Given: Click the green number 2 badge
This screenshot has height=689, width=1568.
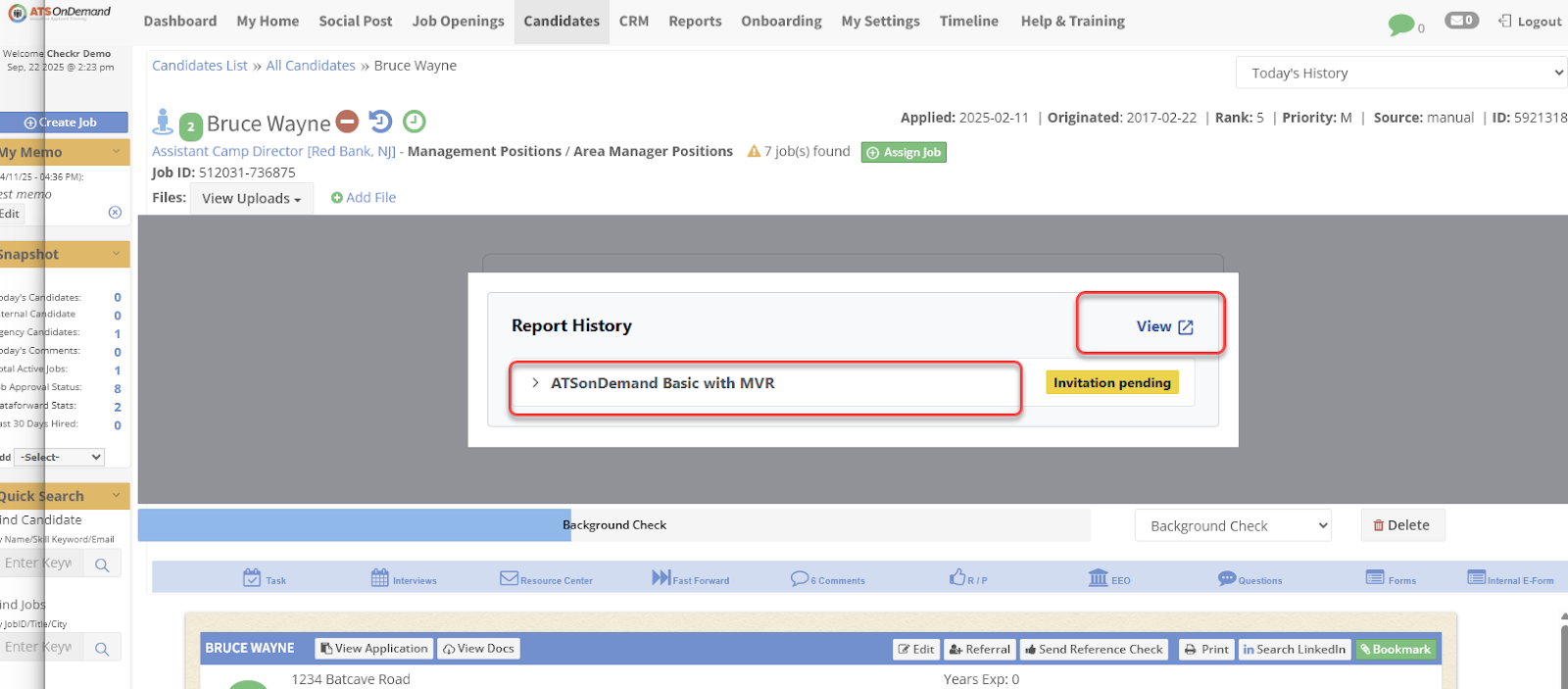Looking at the screenshot, I should point(190,125).
